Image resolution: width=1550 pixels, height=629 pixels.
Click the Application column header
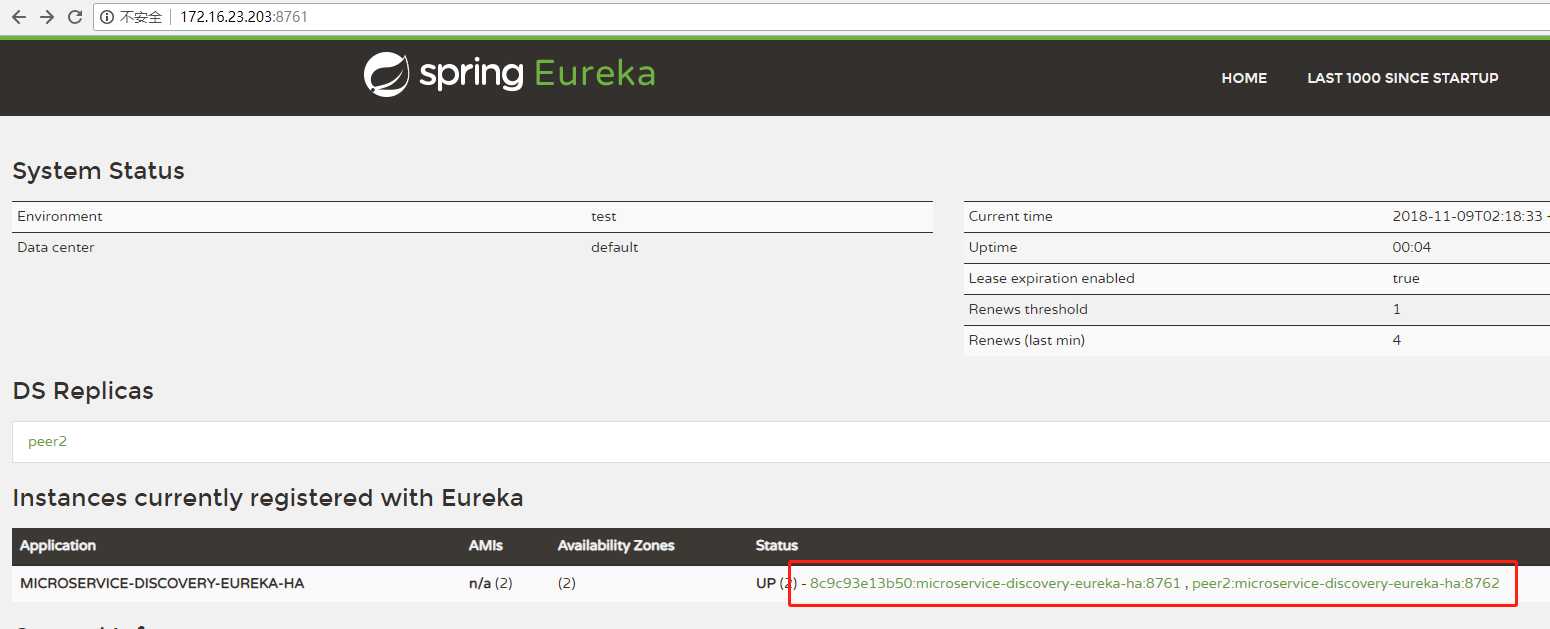(x=58, y=545)
